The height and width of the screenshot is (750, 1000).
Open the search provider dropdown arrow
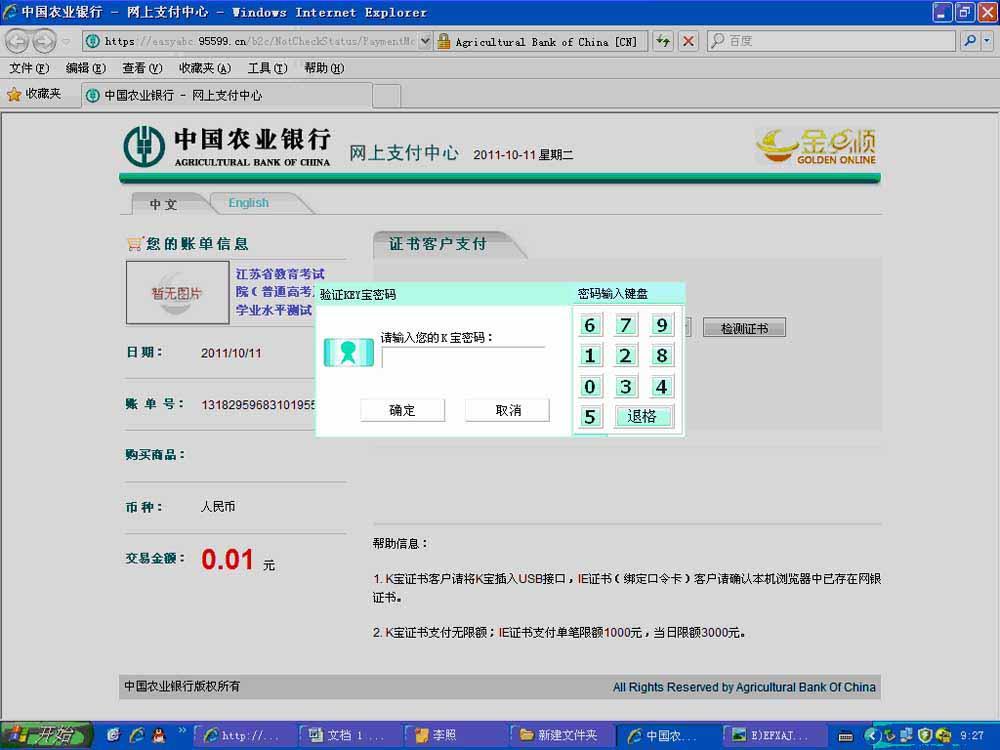coord(988,41)
